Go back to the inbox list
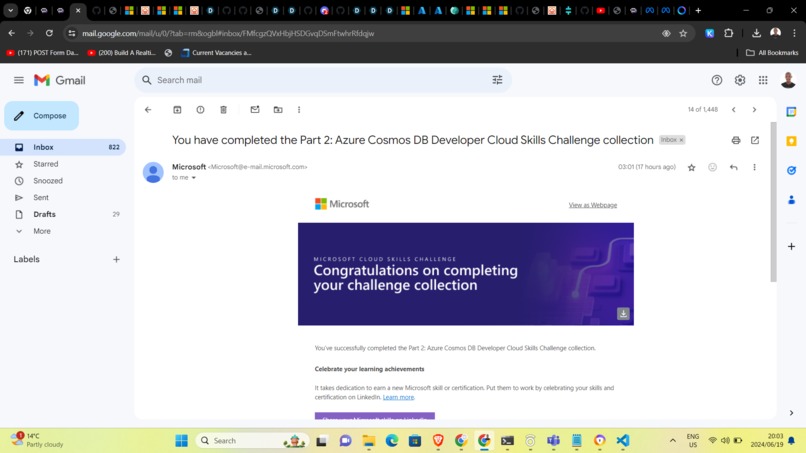The height and width of the screenshot is (453, 806). click(148, 110)
